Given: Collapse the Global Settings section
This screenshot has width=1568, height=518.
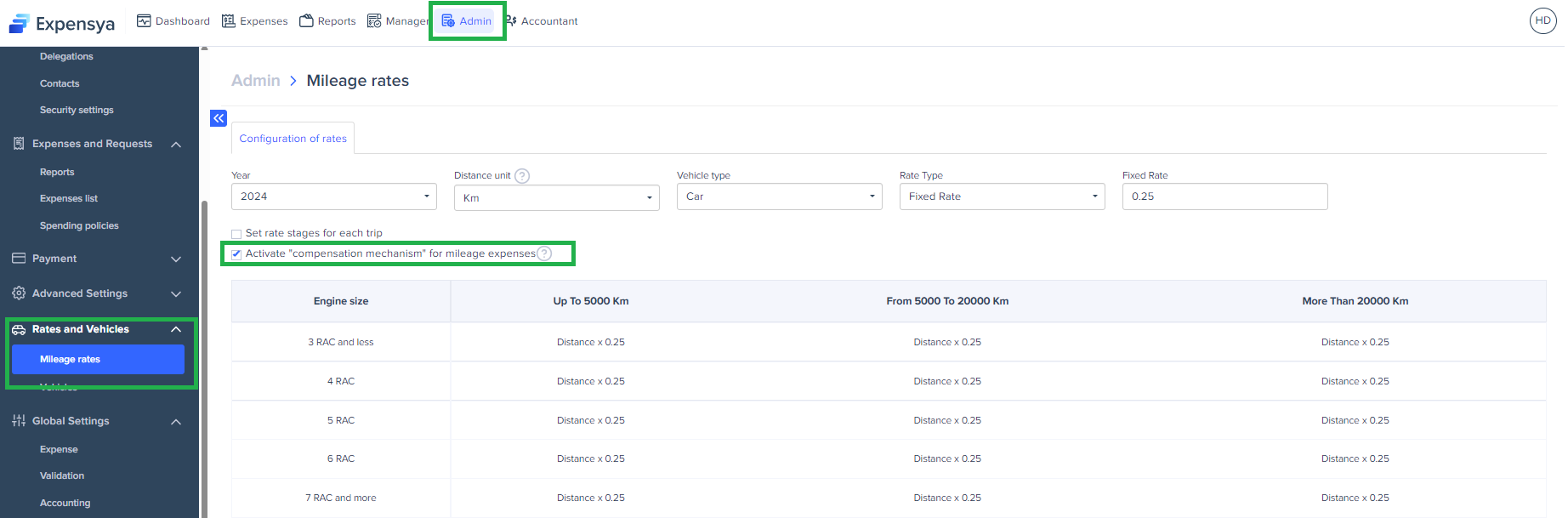Looking at the screenshot, I should pyautogui.click(x=176, y=422).
